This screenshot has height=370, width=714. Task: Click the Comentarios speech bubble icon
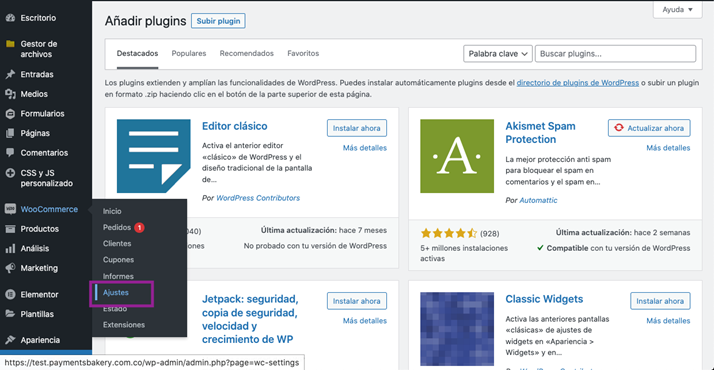click(x=10, y=152)
